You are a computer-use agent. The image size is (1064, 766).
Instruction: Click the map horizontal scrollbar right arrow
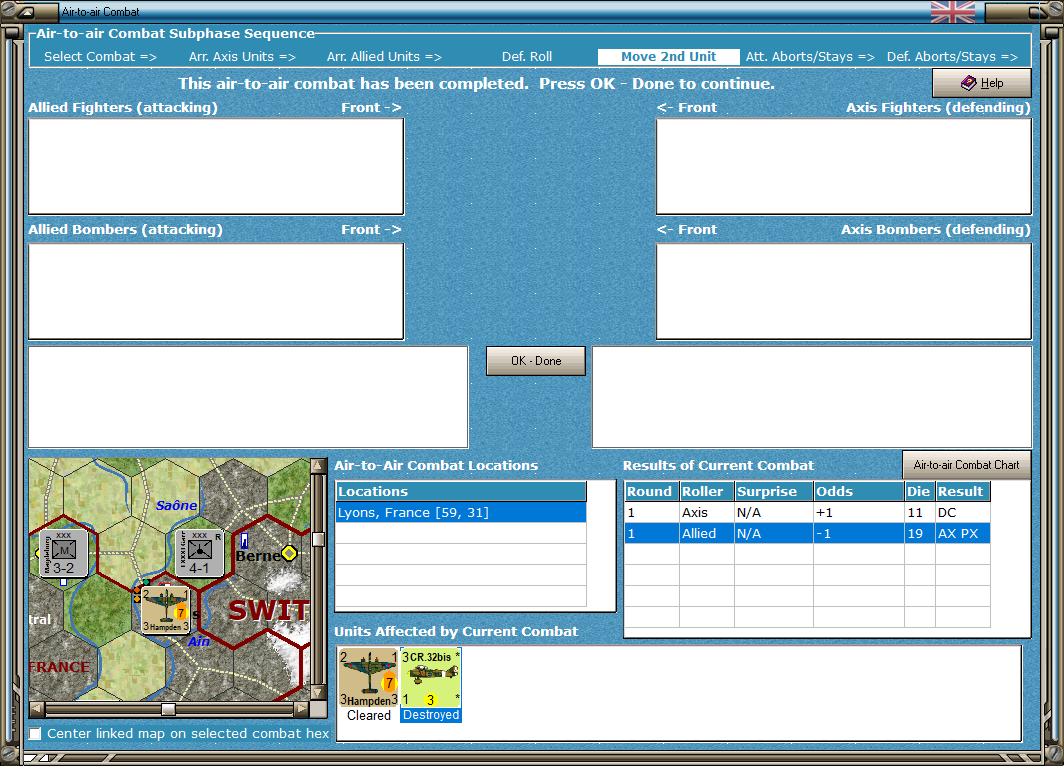(301, 709)
